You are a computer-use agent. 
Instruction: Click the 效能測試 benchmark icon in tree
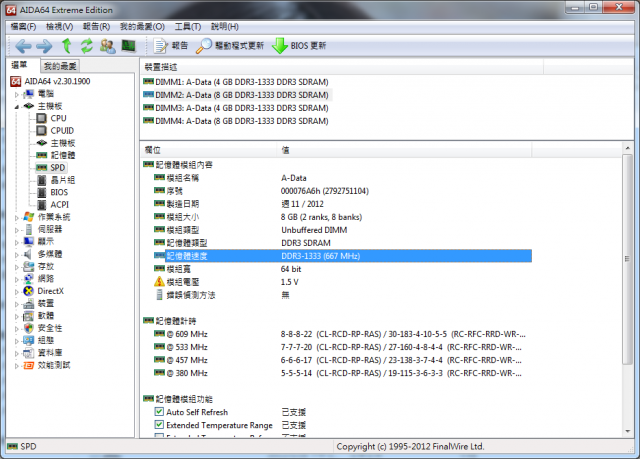click(29, 365)
